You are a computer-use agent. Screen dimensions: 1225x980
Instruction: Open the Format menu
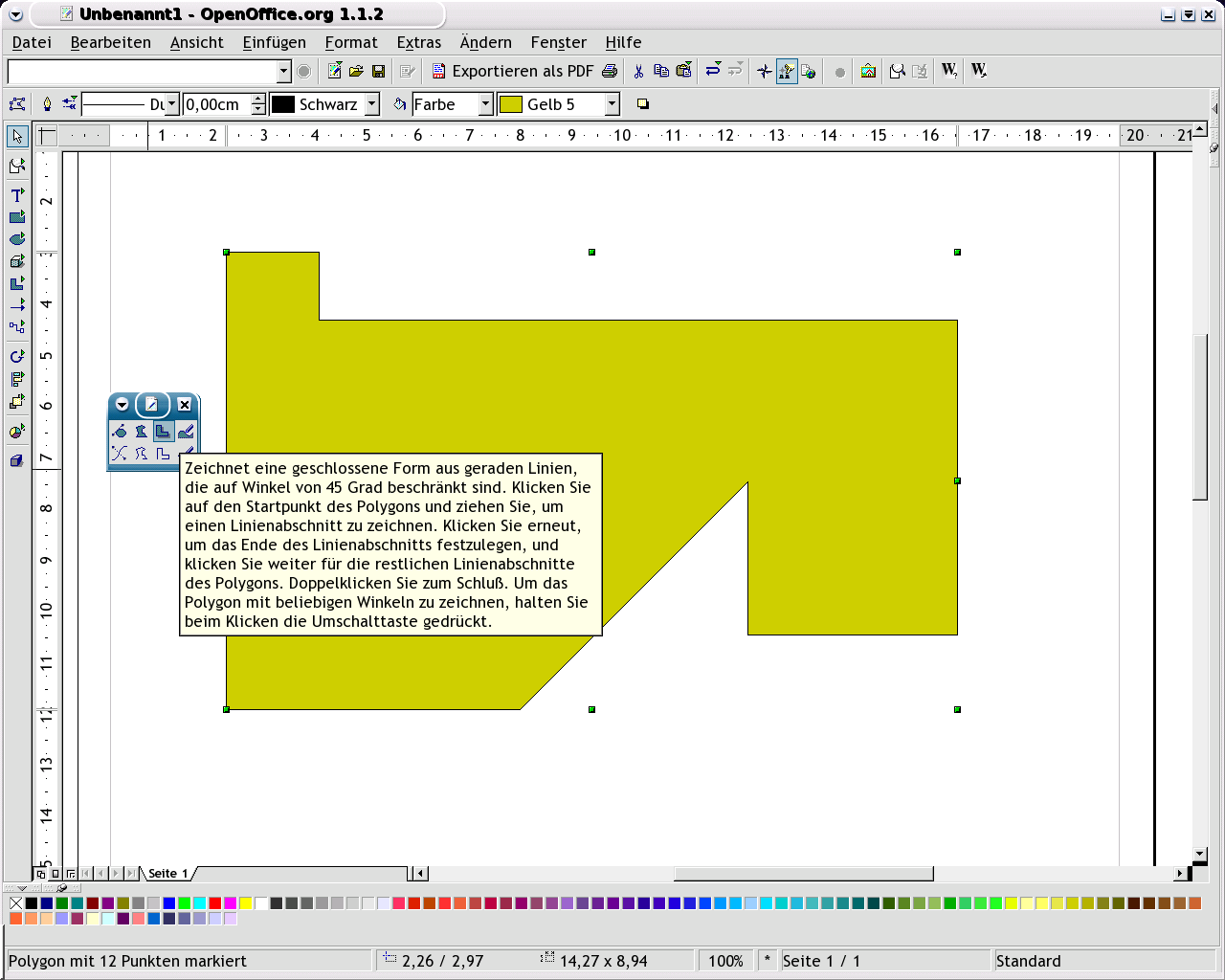(x=351, y=42)
